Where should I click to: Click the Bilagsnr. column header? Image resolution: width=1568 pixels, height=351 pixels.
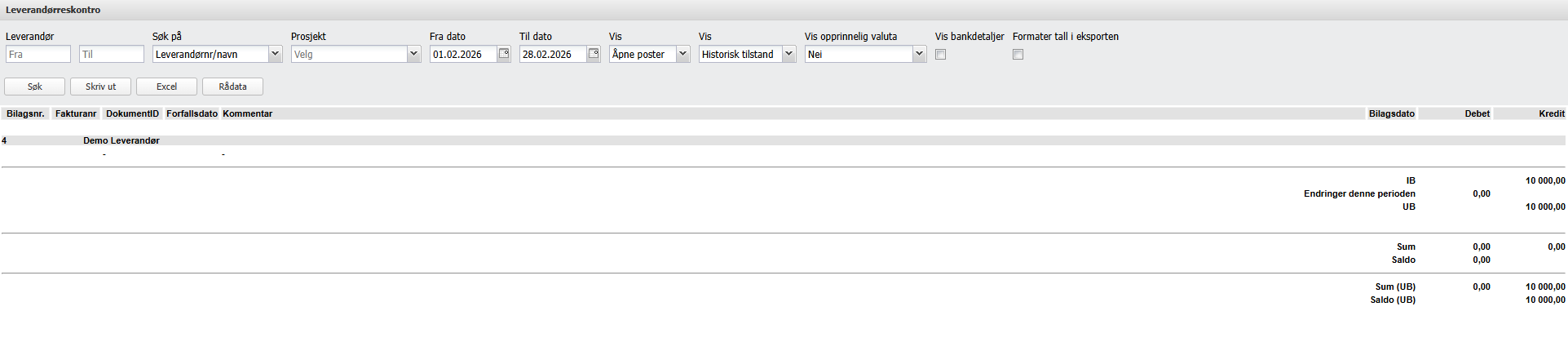[x=25, y=113]
